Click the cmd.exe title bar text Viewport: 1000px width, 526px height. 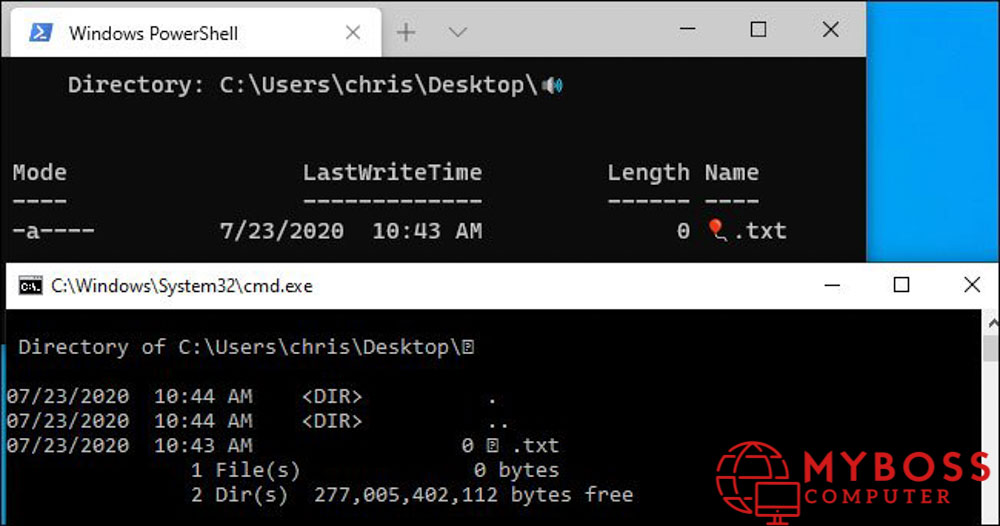coord(182,286)
